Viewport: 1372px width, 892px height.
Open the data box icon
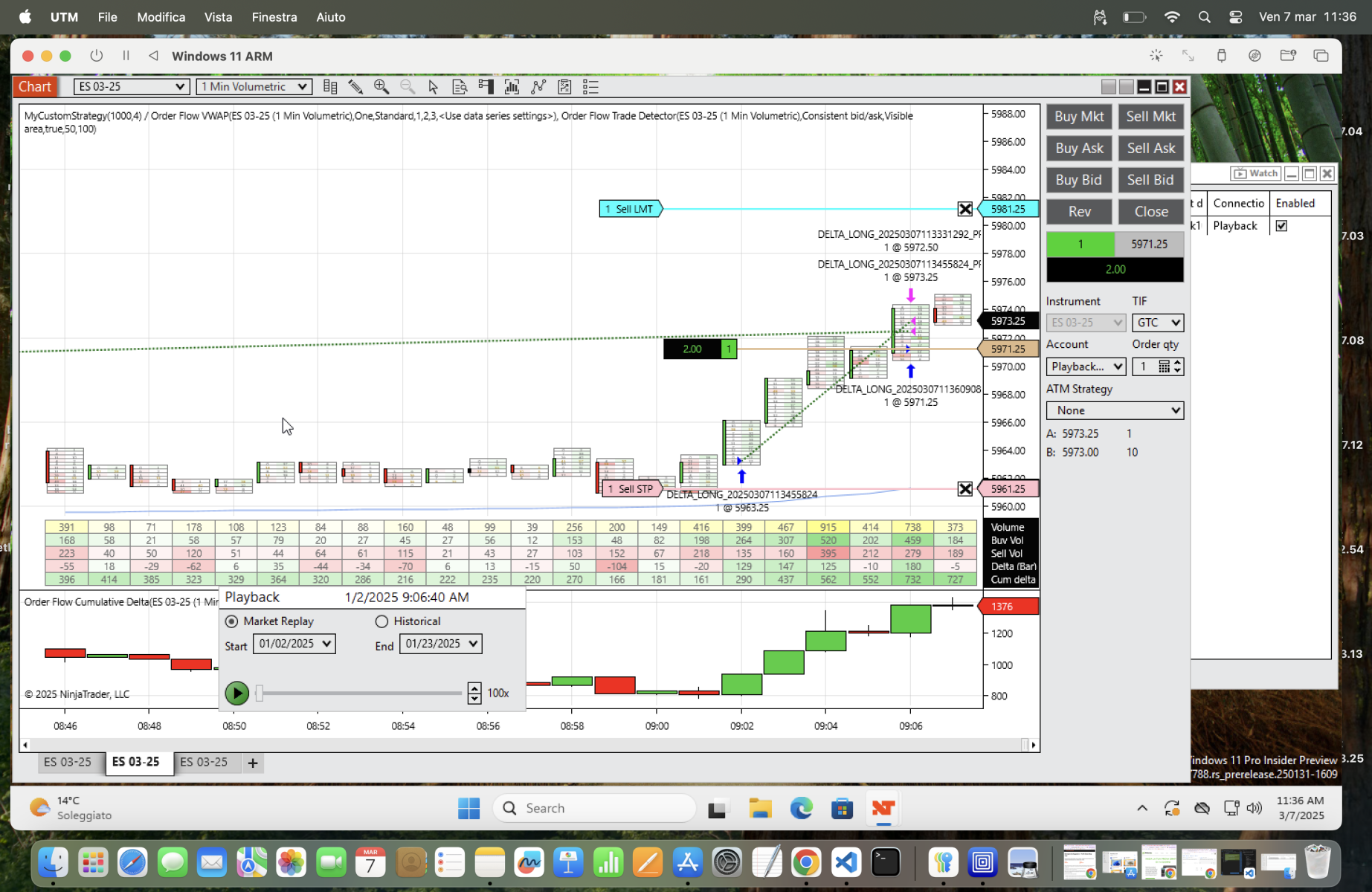[x=460, y=87]
